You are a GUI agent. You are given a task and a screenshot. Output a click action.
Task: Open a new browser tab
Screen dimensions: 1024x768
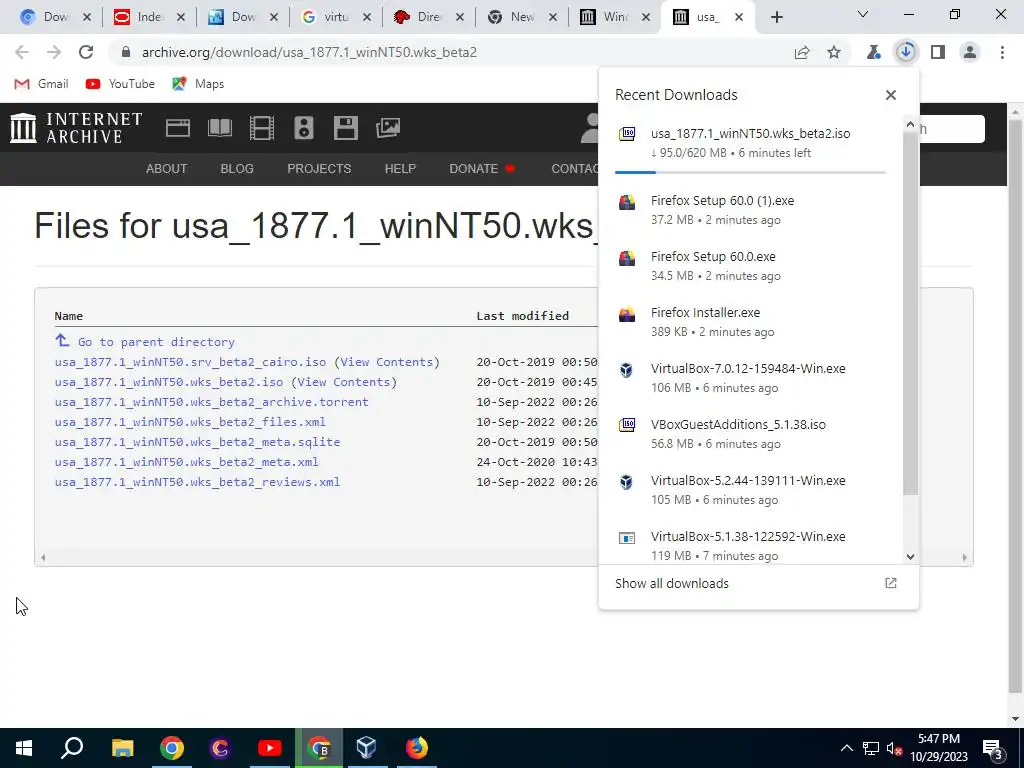(x=776, y=17)
